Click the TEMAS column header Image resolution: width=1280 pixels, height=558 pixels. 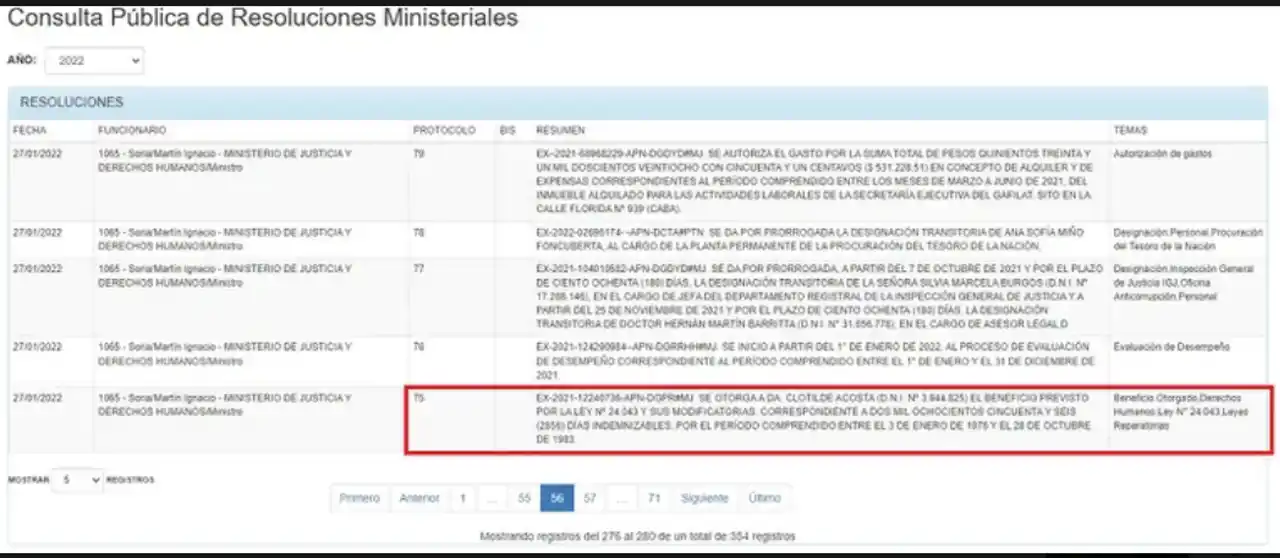[1130, 131]
